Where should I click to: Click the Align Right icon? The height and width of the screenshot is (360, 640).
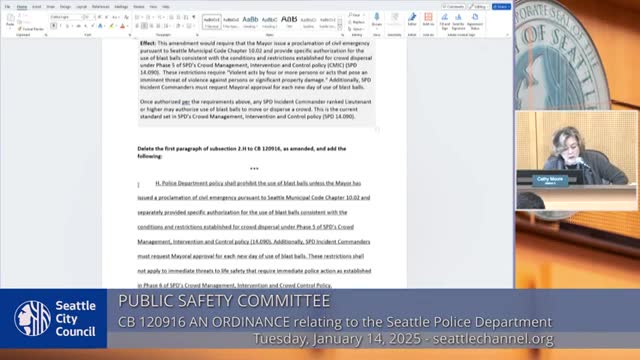[x=151, y=26]
